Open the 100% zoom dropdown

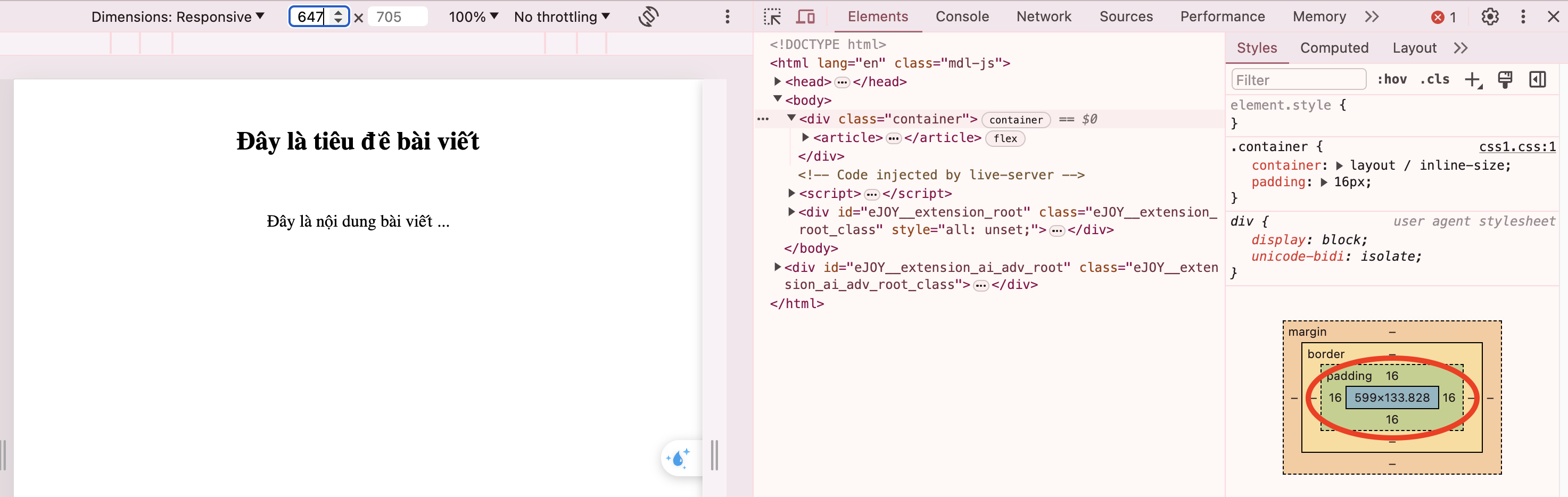tap(474, 16)
